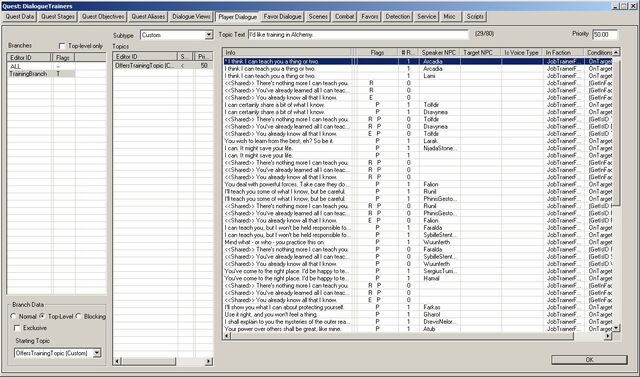The height and width of the screenshot is (377, 640).
Task: Select the 'mysteries of the outer realms' row
Action: (x=418, y=322)
